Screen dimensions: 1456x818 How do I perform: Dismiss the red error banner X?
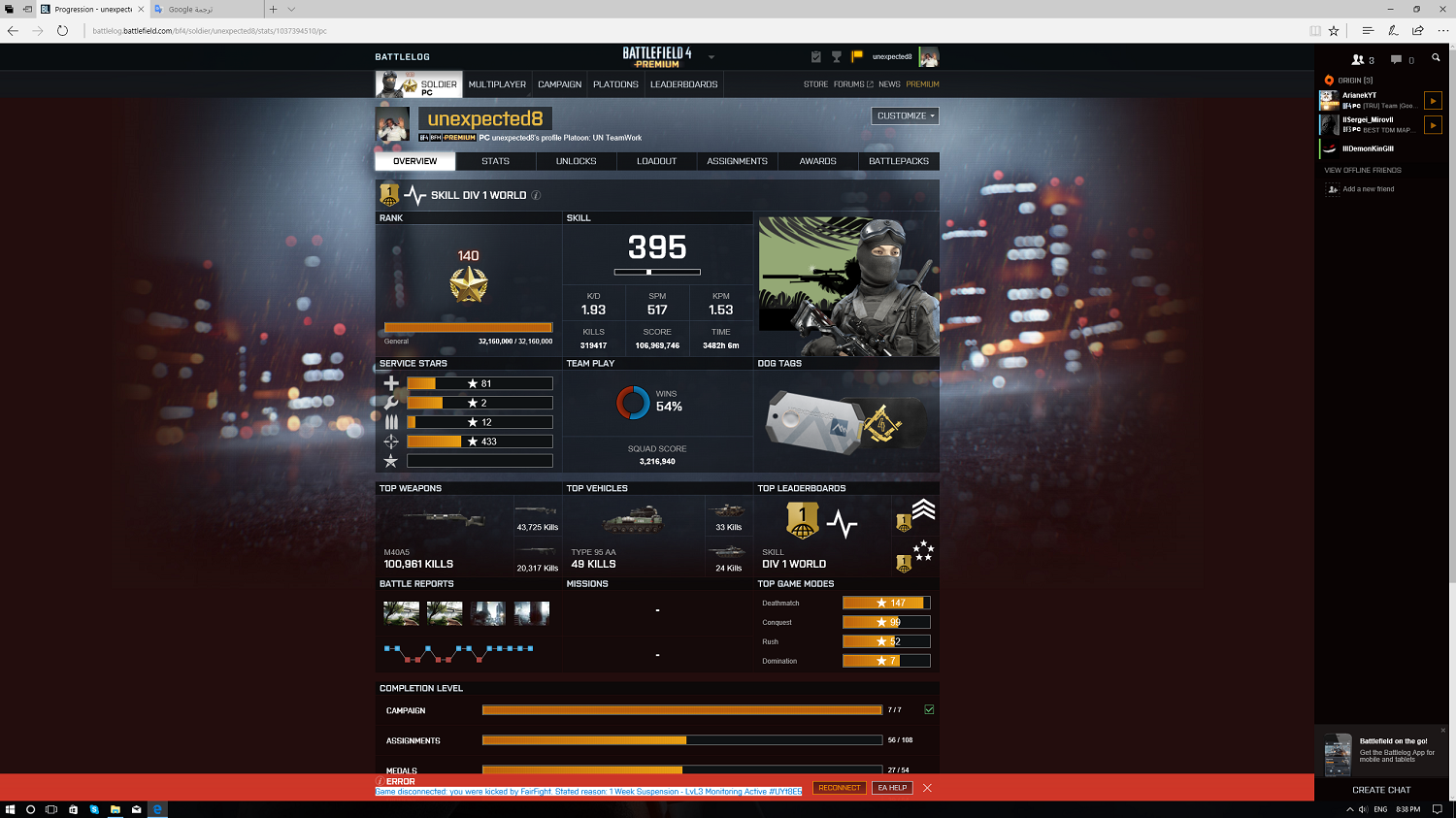927,788
